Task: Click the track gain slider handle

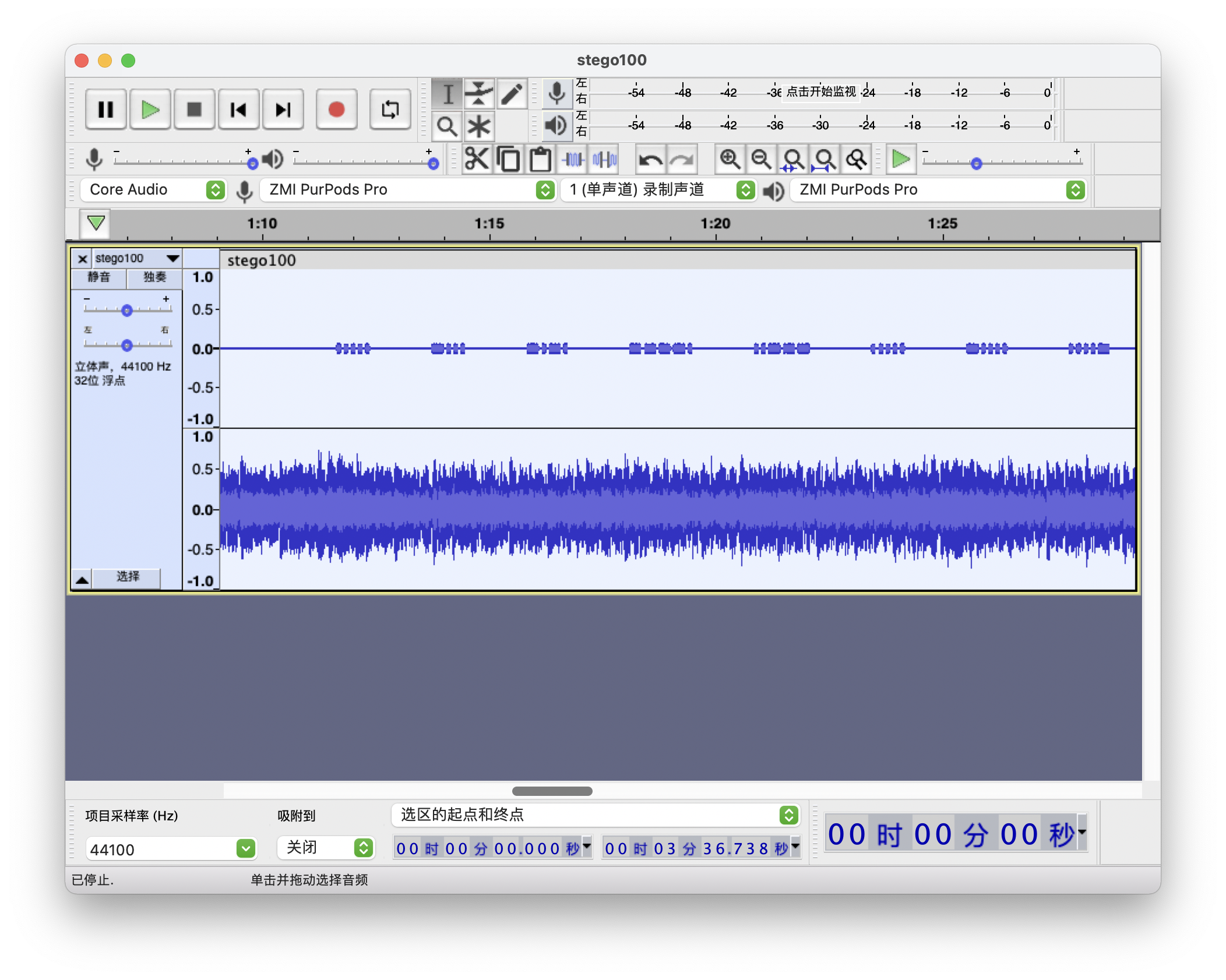Action: pos(126,311)
